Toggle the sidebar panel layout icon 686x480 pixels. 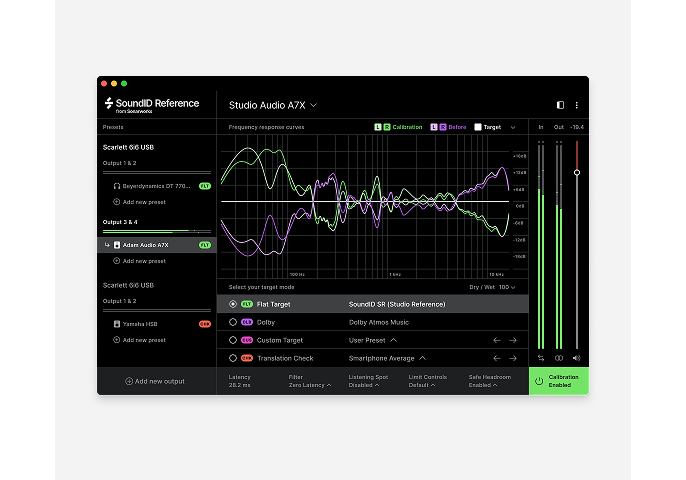click(560, 105)
